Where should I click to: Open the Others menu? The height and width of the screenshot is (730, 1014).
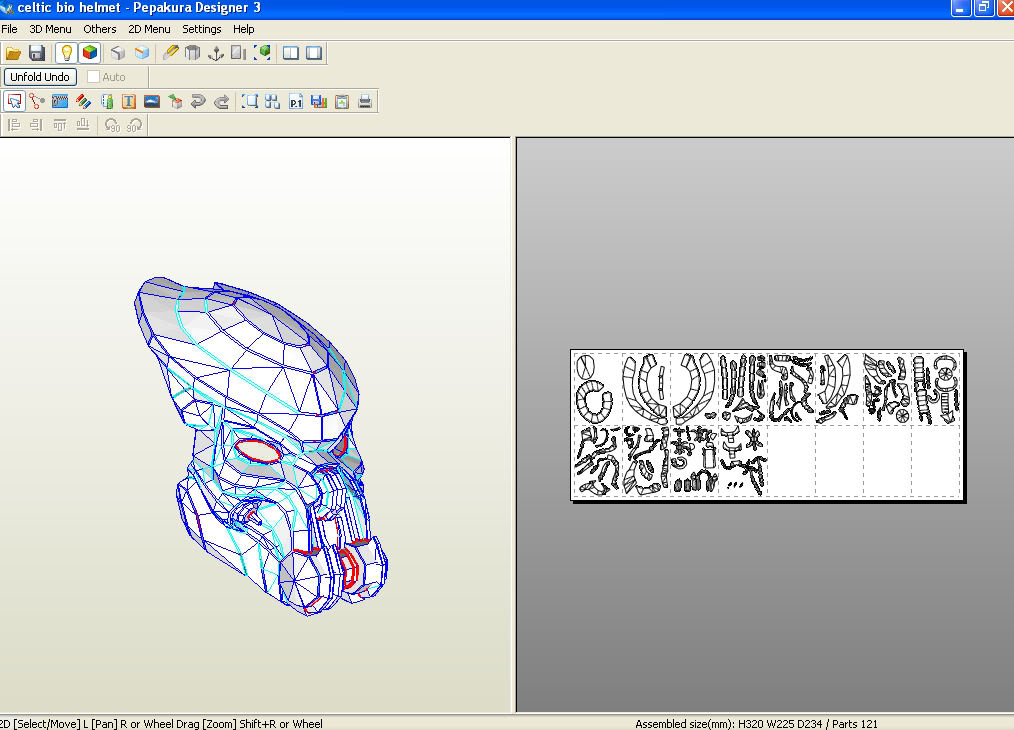[x=100, y=29]
